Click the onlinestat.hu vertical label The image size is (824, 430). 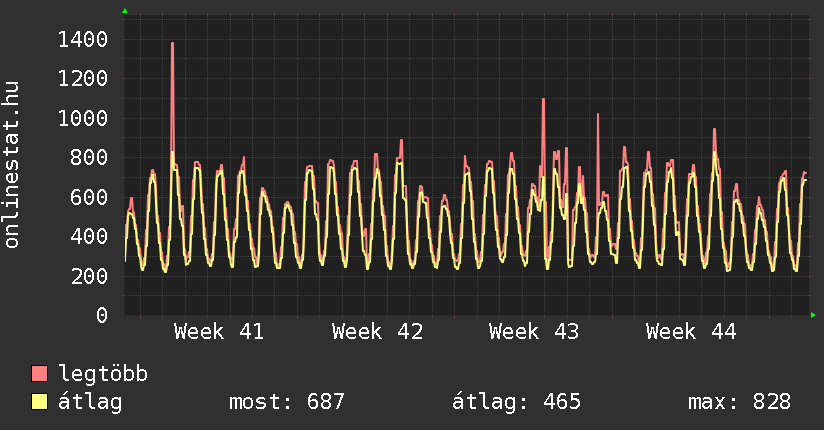13,165
